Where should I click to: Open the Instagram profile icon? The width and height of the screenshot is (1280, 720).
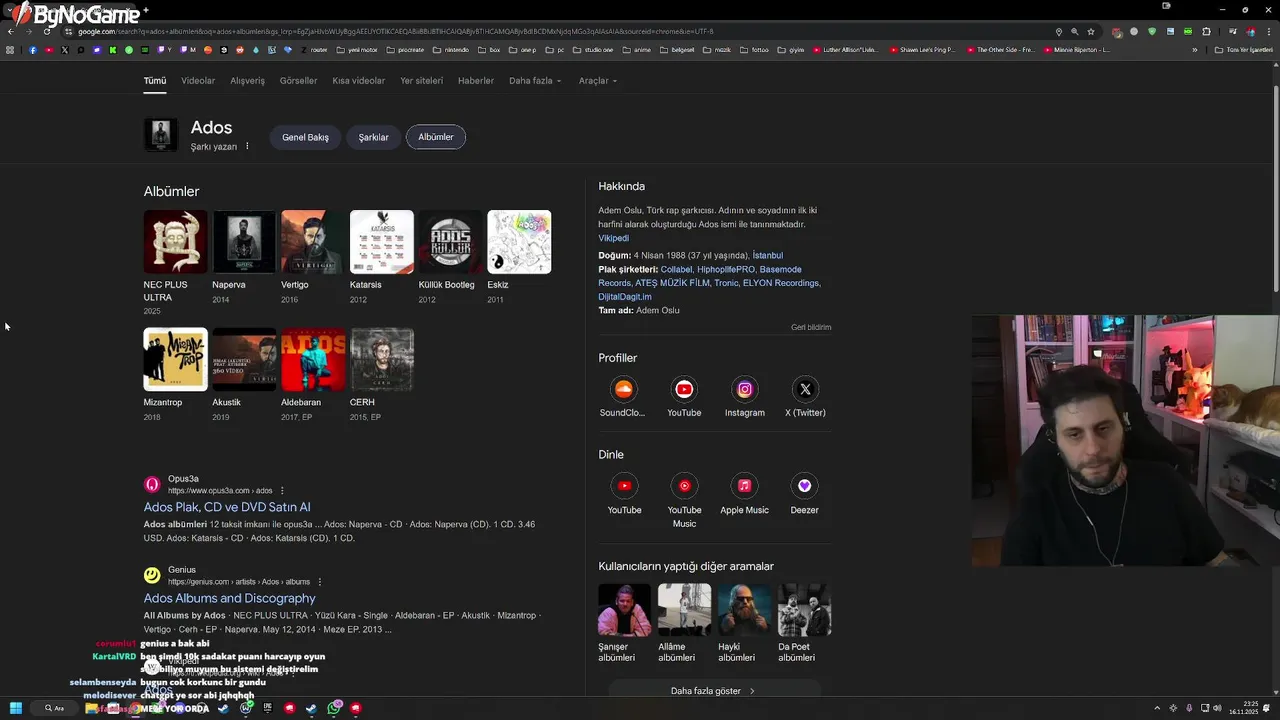click(x=745, y=389)
